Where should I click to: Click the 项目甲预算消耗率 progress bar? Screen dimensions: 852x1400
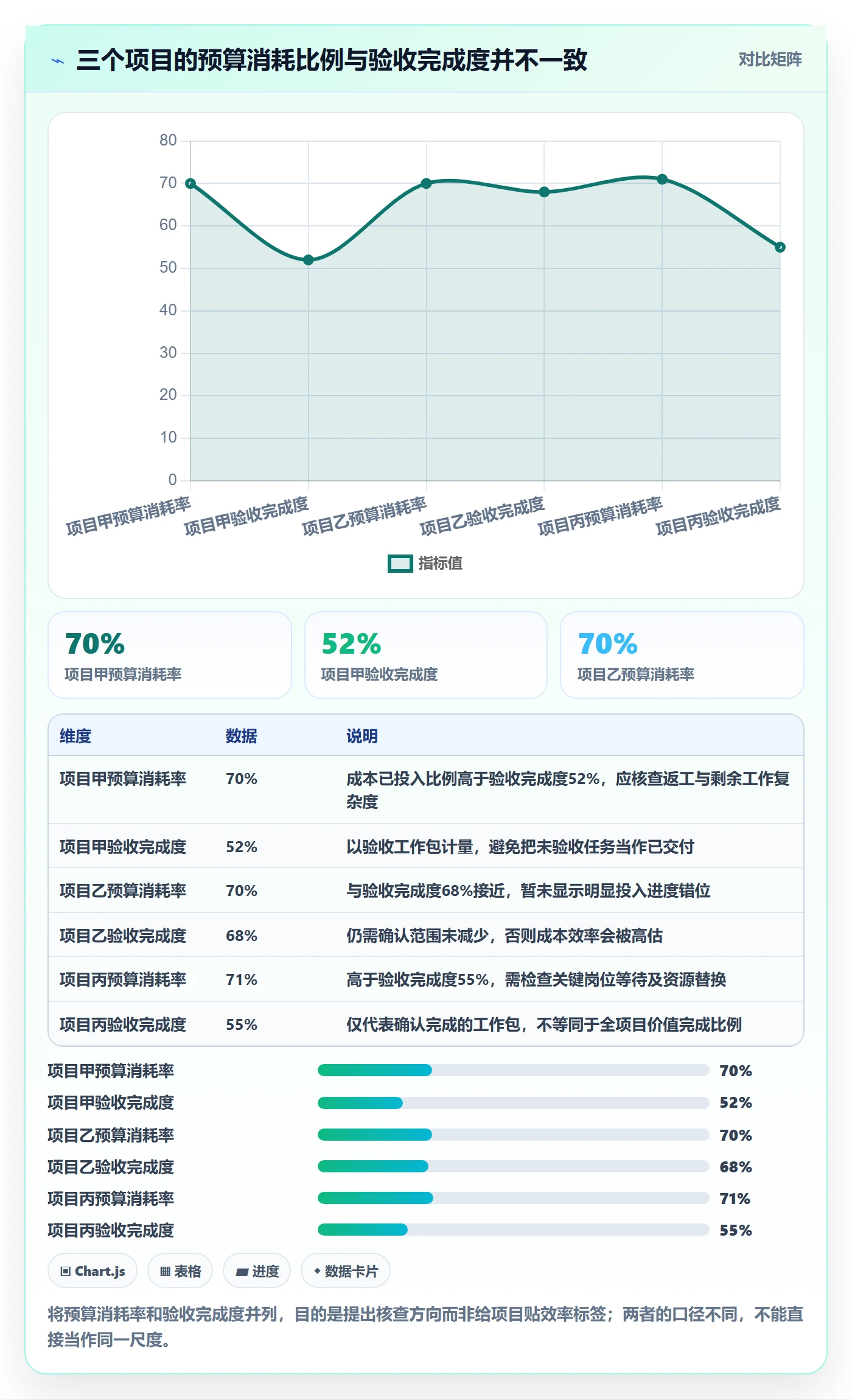click(514, 1070)
